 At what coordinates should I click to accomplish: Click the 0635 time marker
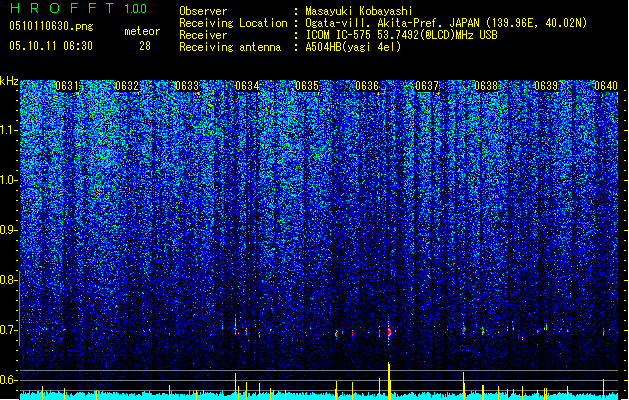(x=307, y=86)
